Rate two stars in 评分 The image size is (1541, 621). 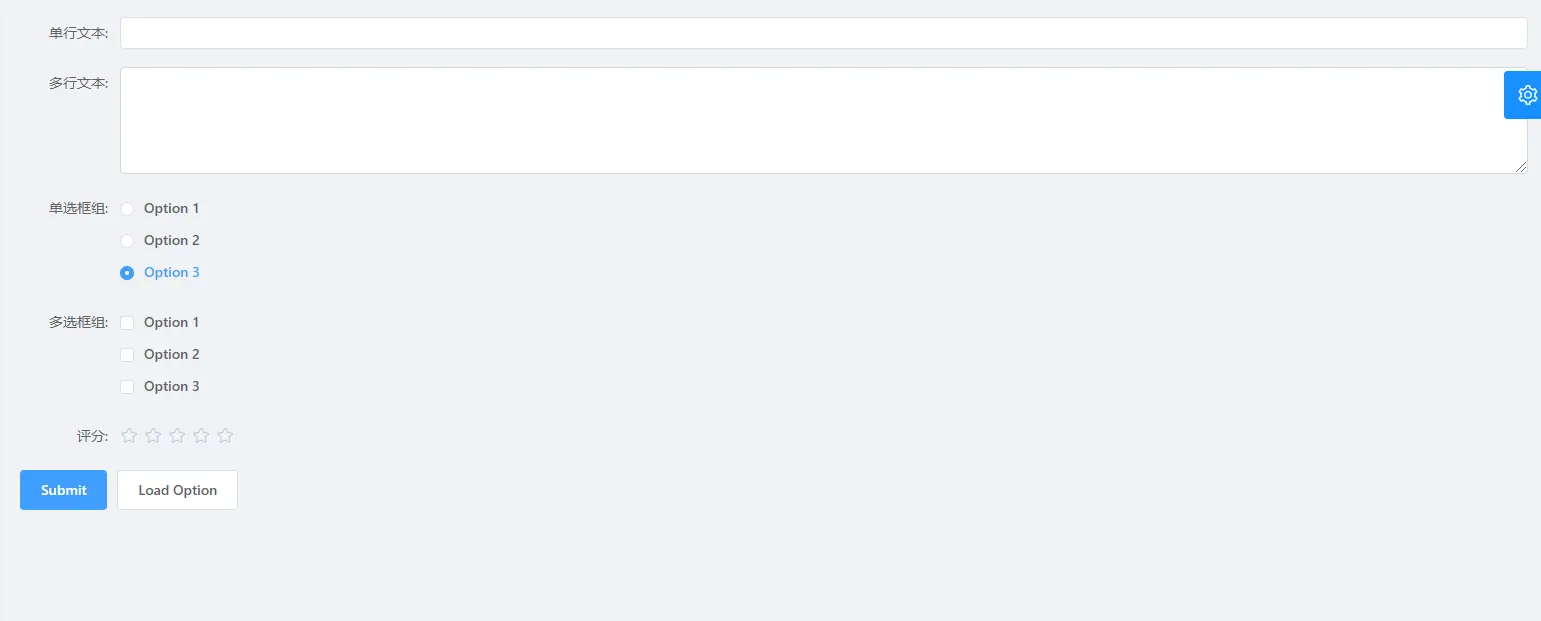pyautogui.click(x=153, y=435)
